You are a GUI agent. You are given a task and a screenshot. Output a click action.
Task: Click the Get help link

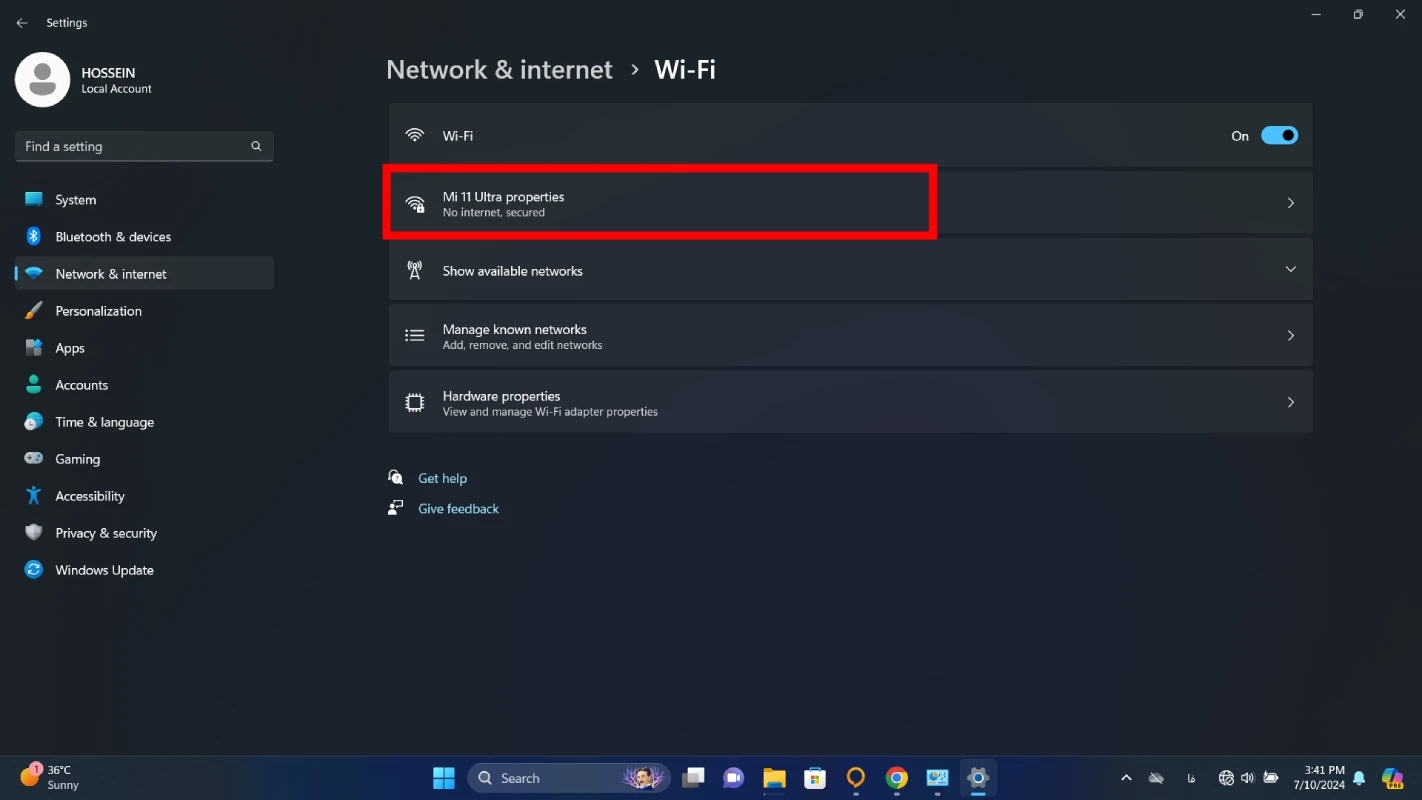(x=442, y=478)
